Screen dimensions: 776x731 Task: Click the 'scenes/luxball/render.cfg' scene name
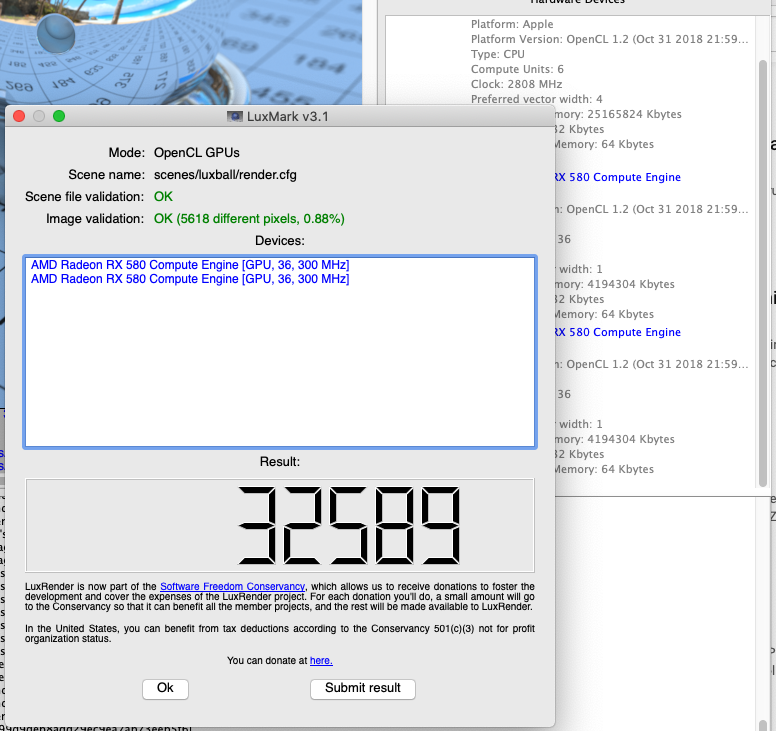click(225, 175)
